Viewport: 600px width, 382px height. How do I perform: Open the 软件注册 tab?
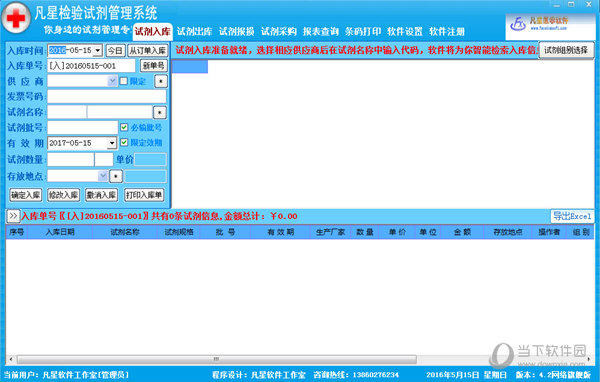pyautogui.click(x=447, y=31)
